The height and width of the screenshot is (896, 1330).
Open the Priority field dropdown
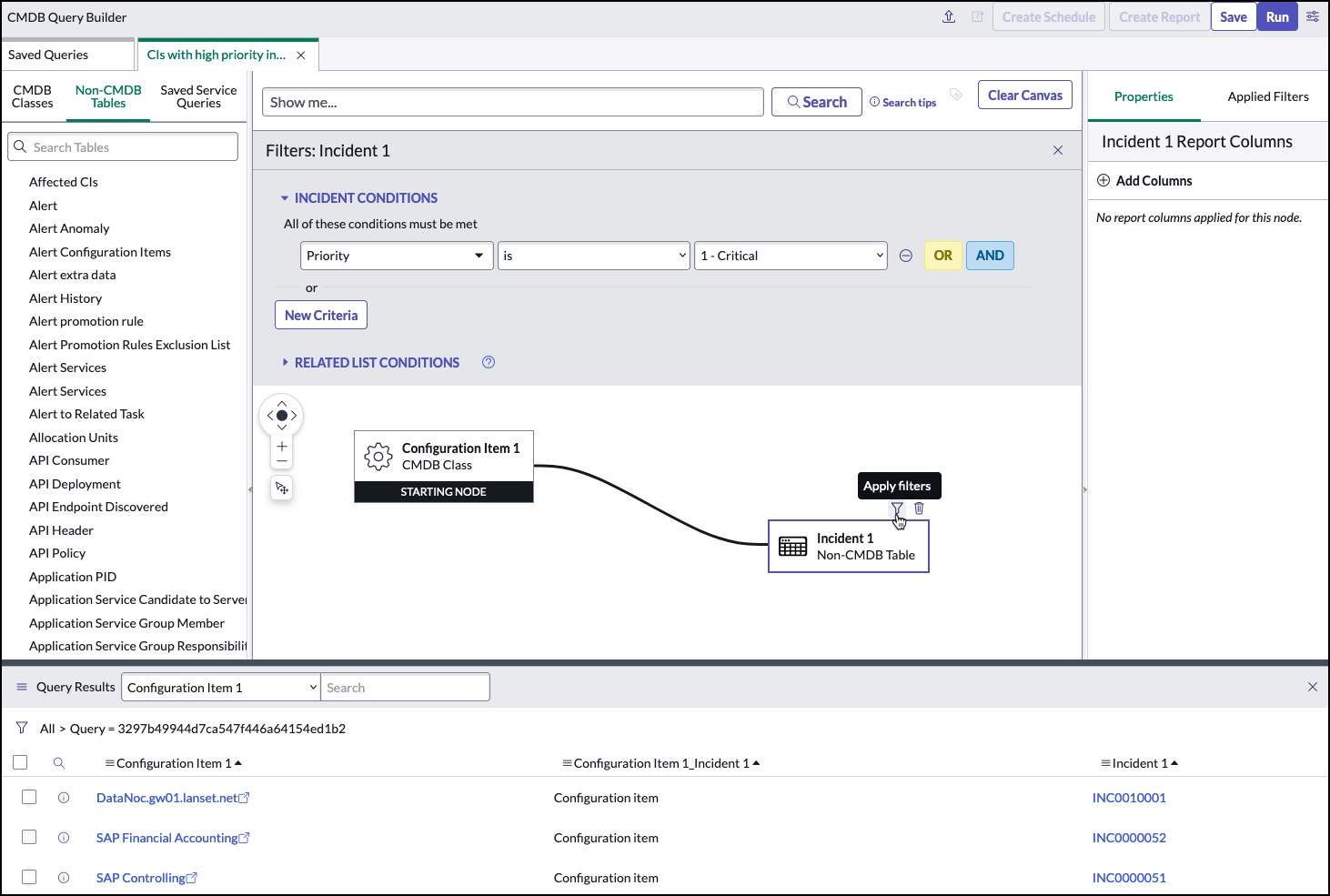pos(395,255)
